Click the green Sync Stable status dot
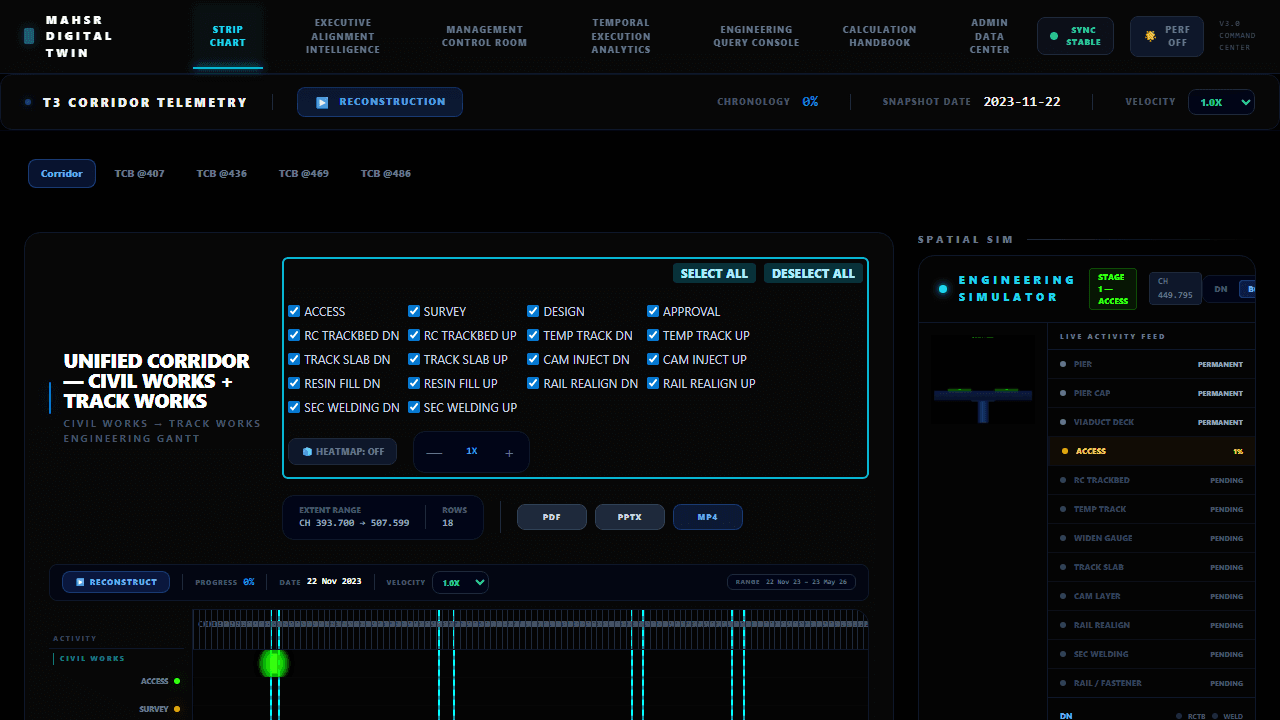 pos(1054,36)
